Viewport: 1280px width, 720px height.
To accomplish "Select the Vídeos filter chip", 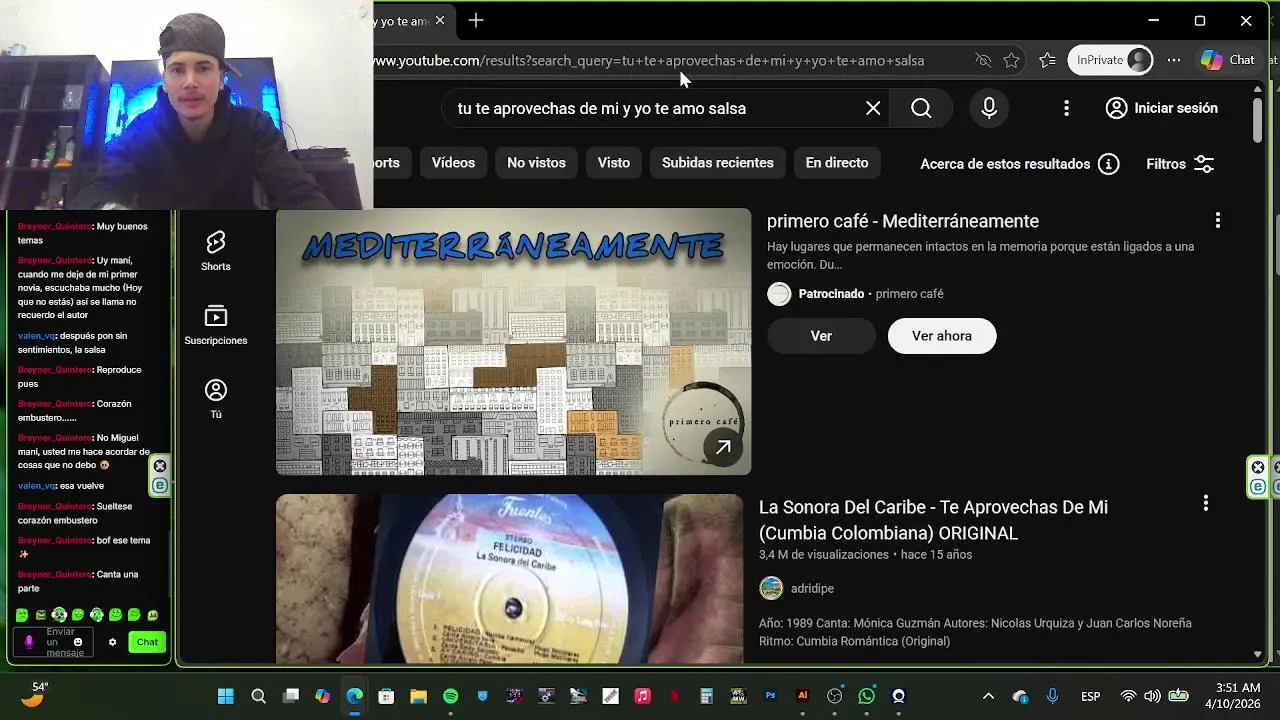I will (x=453, y=163).
